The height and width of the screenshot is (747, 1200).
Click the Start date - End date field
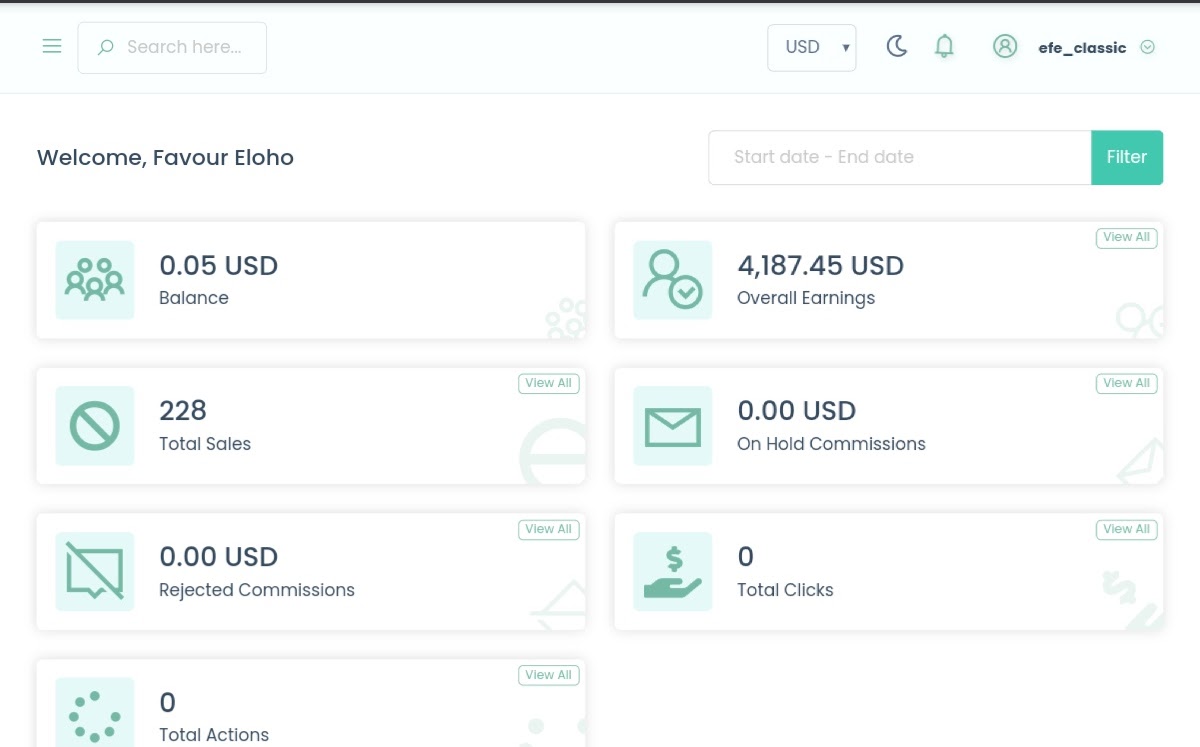pyautogui.click(x=899, y=158)
